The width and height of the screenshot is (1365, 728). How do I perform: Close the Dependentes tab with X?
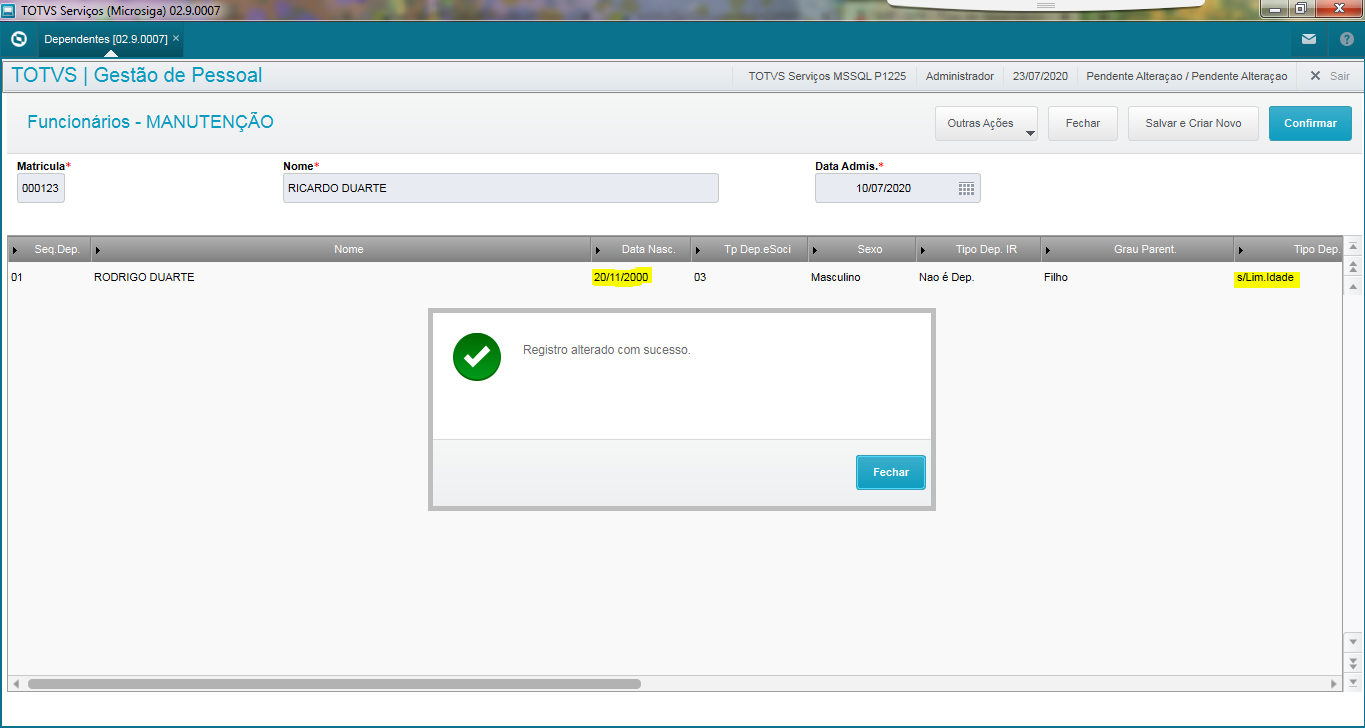(x=176, y=38)
